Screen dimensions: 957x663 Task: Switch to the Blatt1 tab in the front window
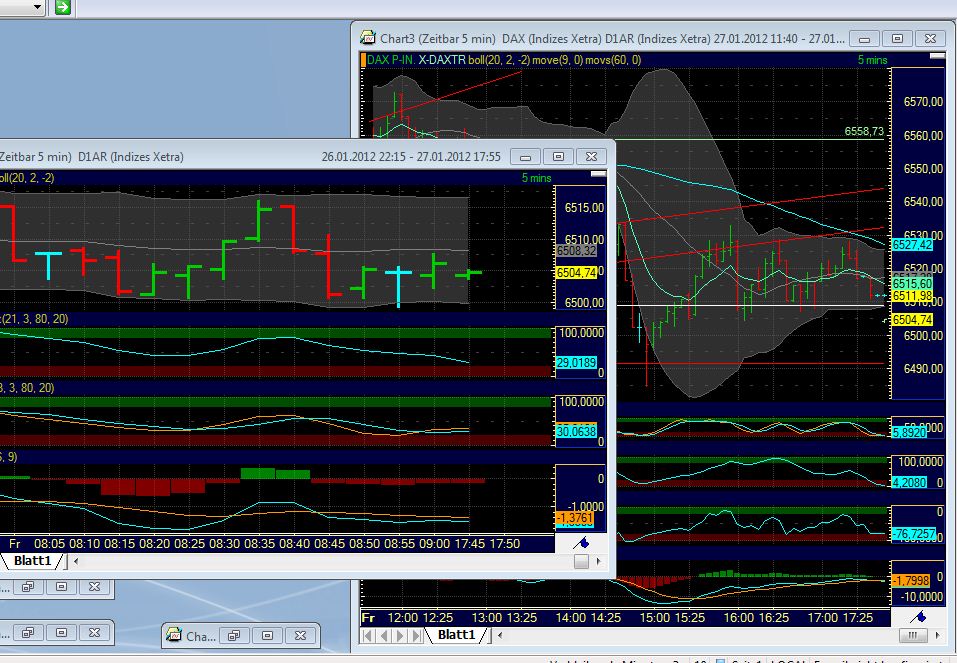(x=35, y=561)
